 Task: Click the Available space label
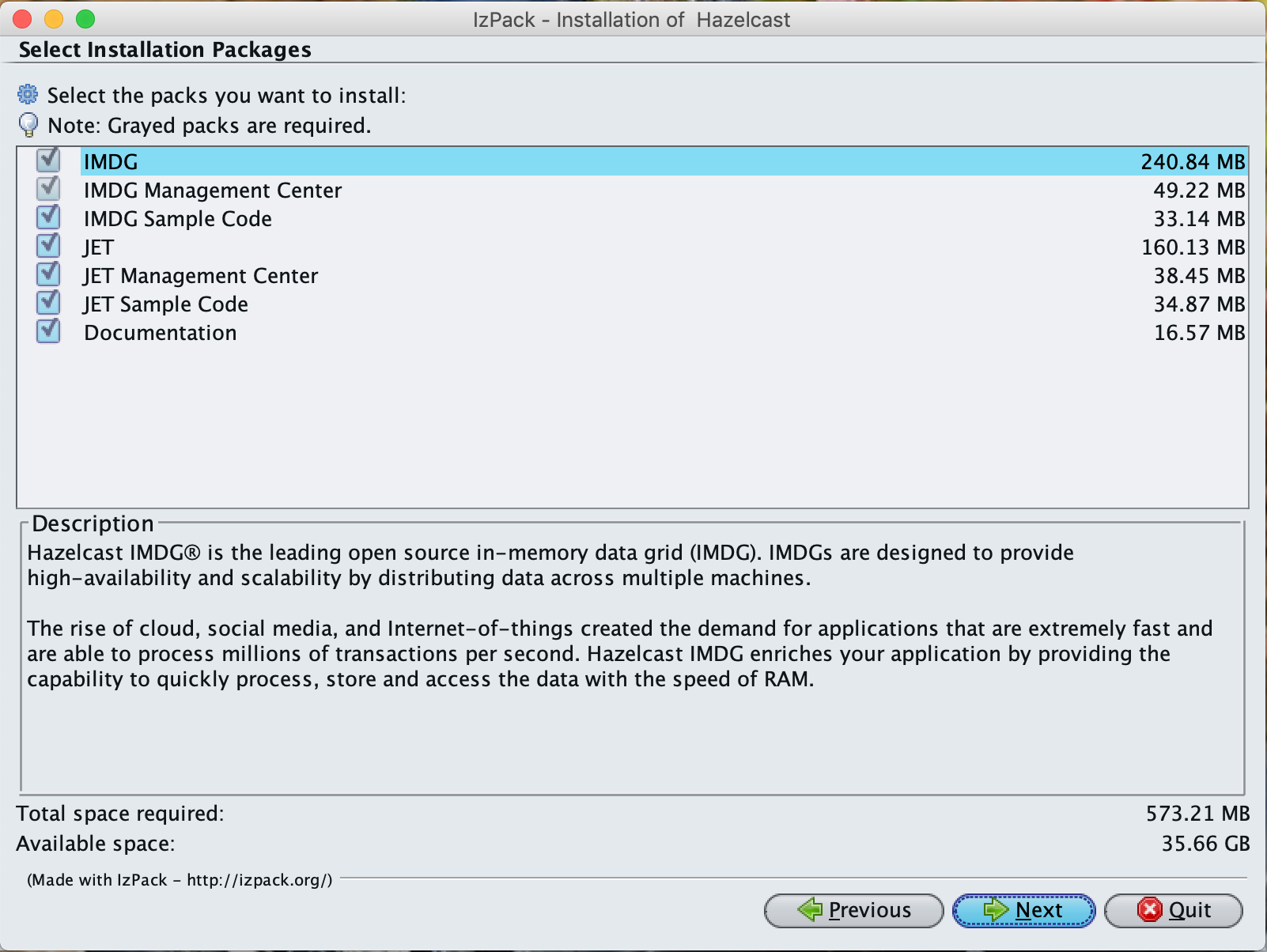[x=96, y=844]
